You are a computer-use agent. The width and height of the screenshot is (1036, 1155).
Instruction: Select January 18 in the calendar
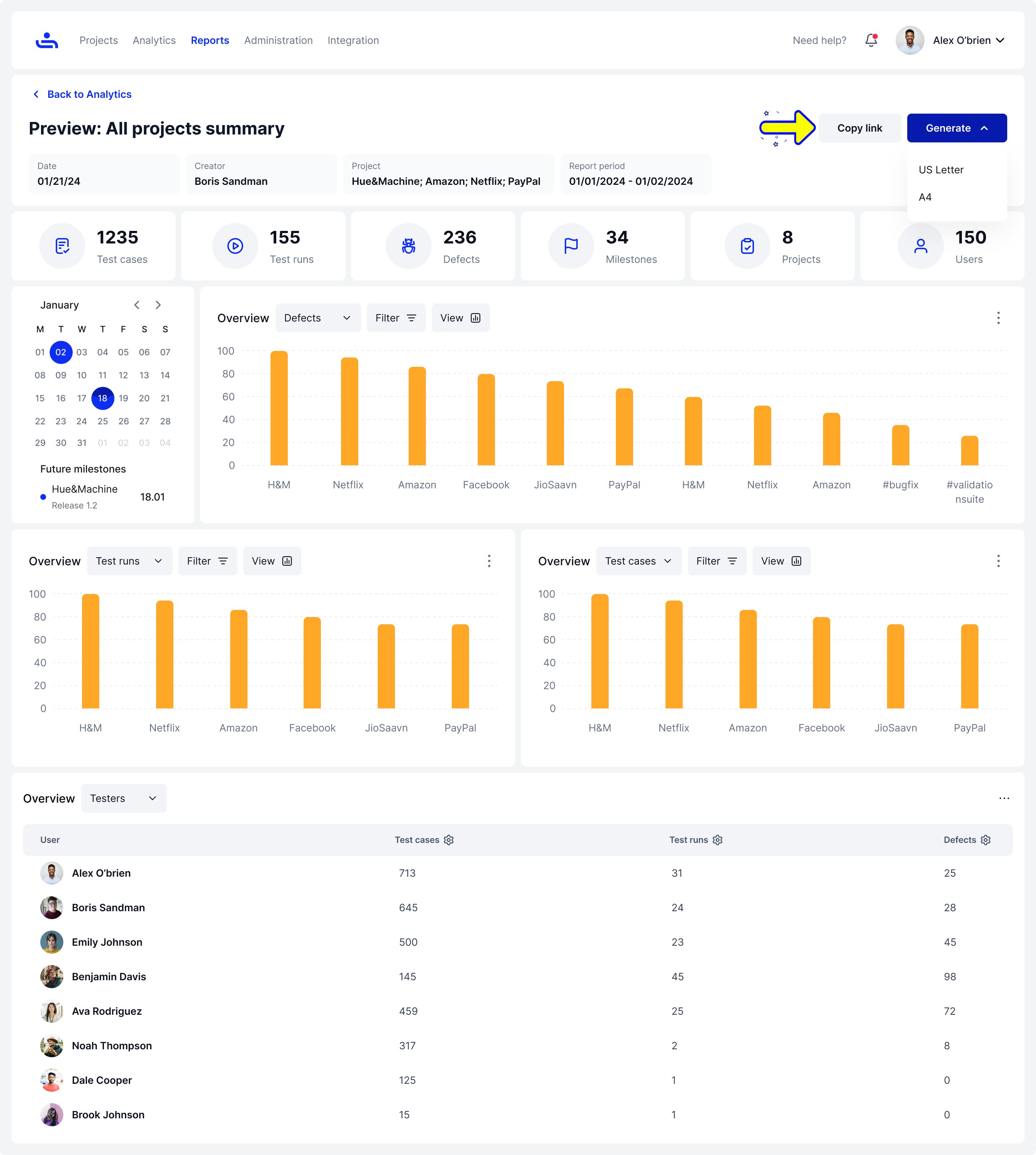[x=103, y=398]
